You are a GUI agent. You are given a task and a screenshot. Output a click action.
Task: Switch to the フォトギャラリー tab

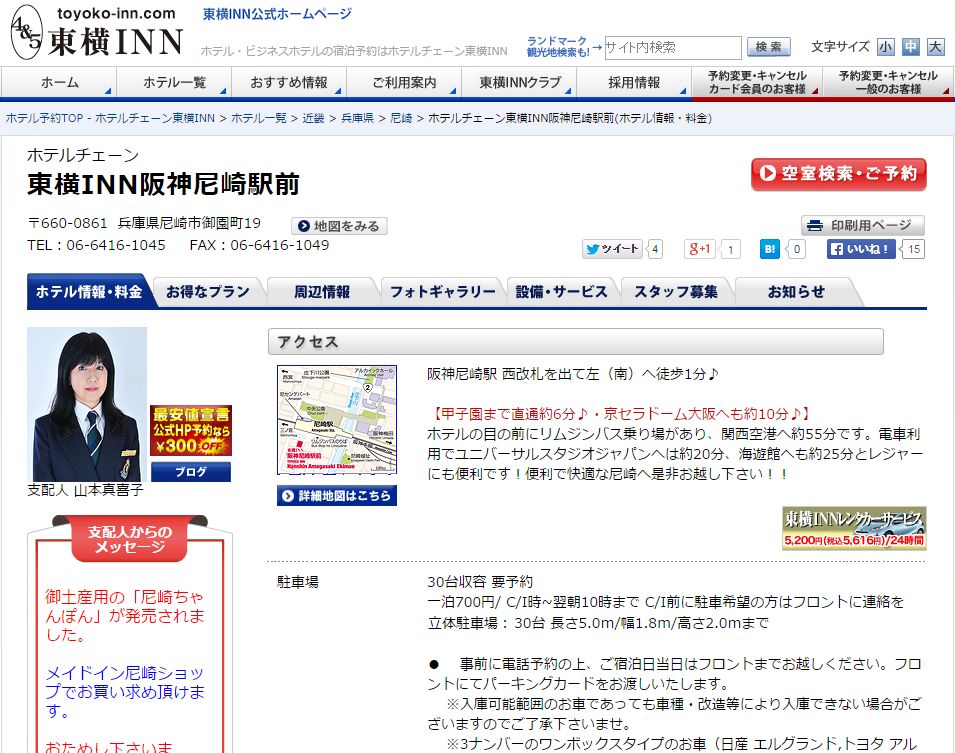tap(442, 292)
